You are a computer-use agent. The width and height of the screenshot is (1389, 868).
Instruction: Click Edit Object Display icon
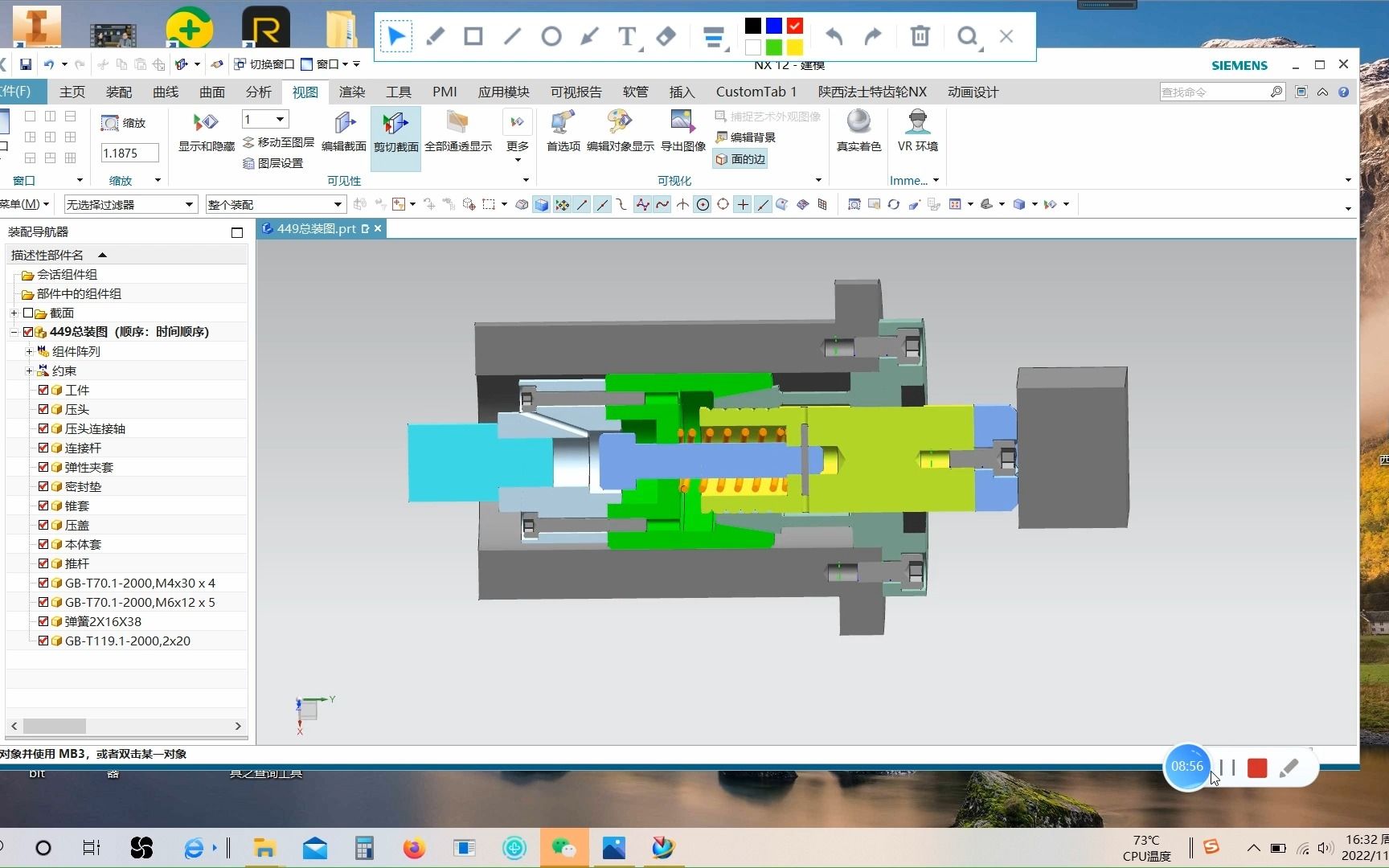tap(620, 132)
